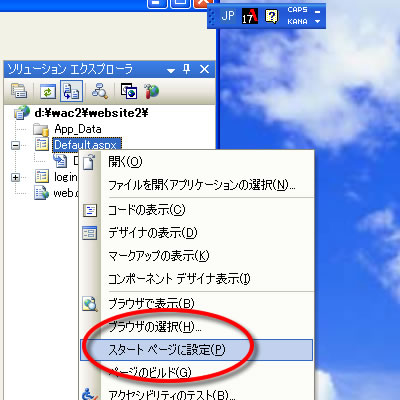Toggle the pin auto-hide for Solution Explorer

pyautogui.click(x=187, y=69)
